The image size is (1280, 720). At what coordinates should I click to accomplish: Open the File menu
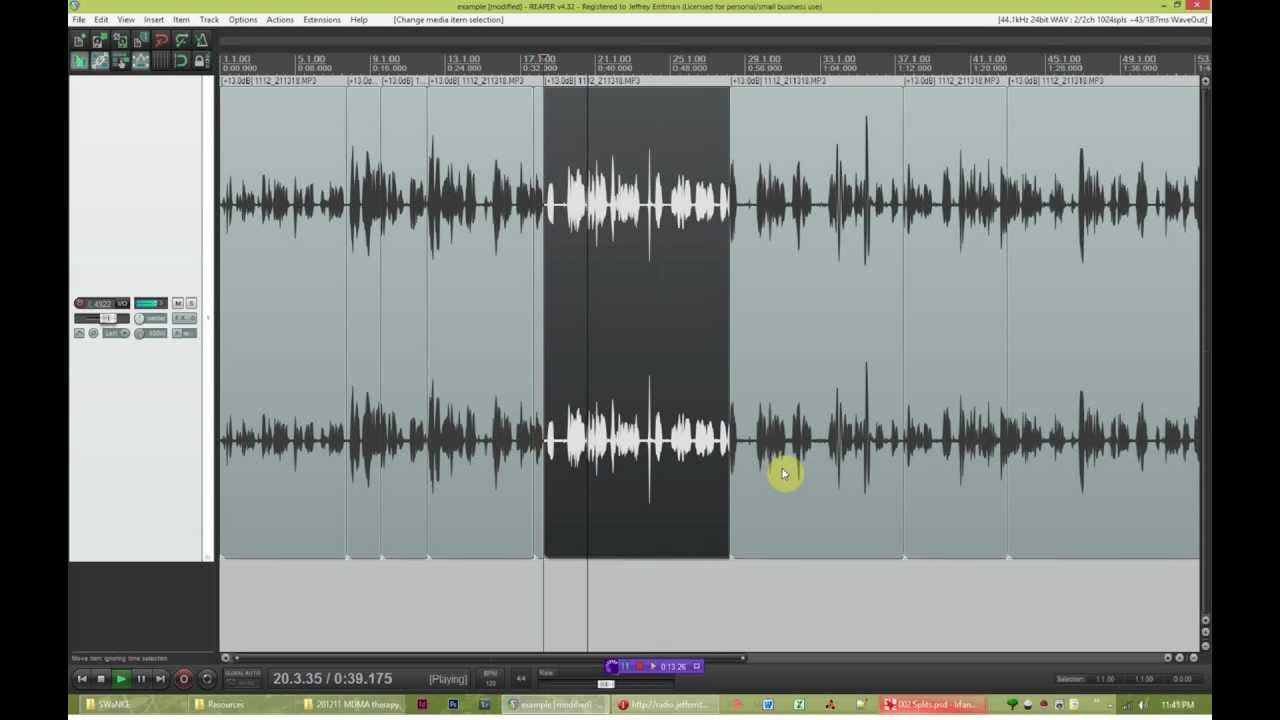[x=78, y=20]
